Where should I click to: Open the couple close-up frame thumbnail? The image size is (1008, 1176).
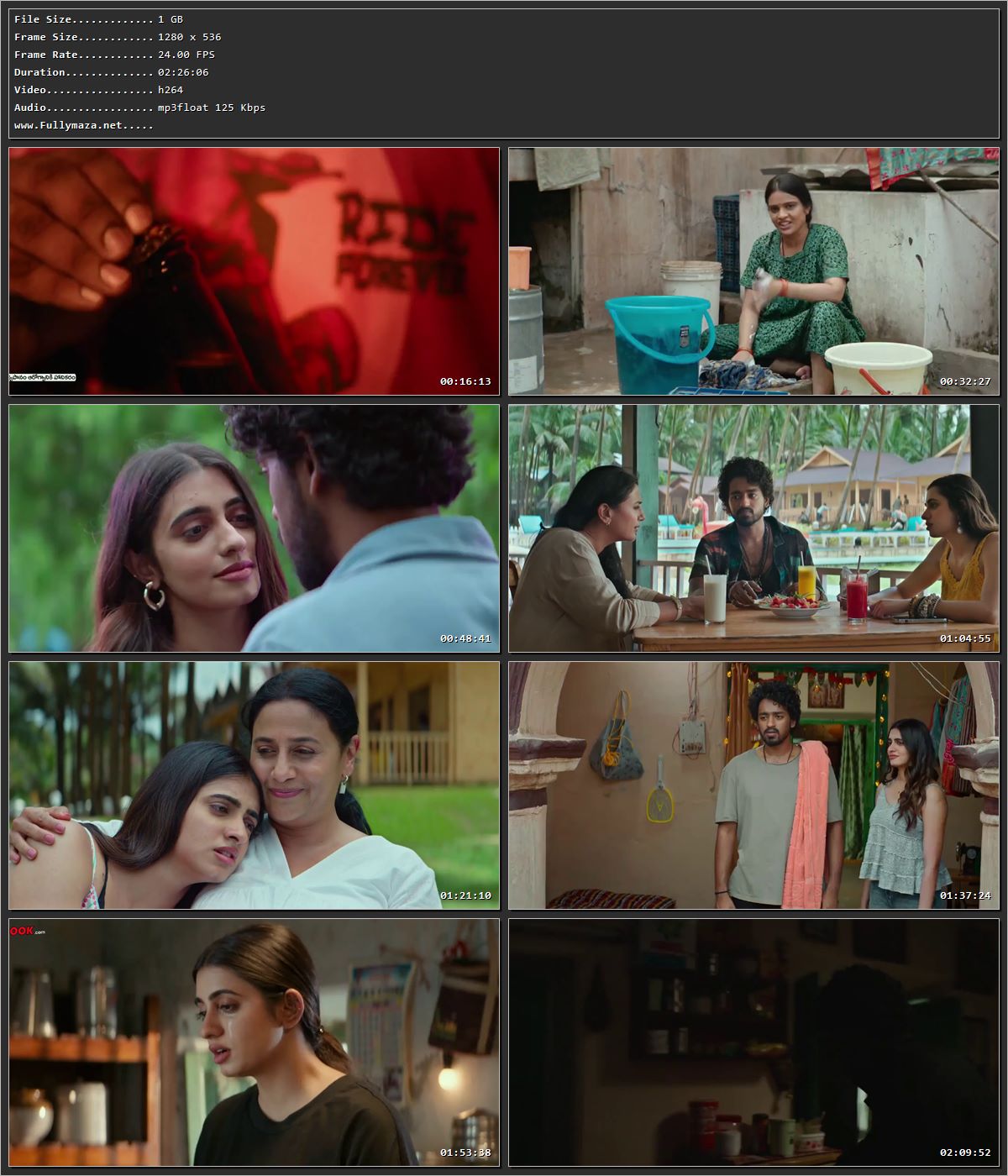pos(254,528)
